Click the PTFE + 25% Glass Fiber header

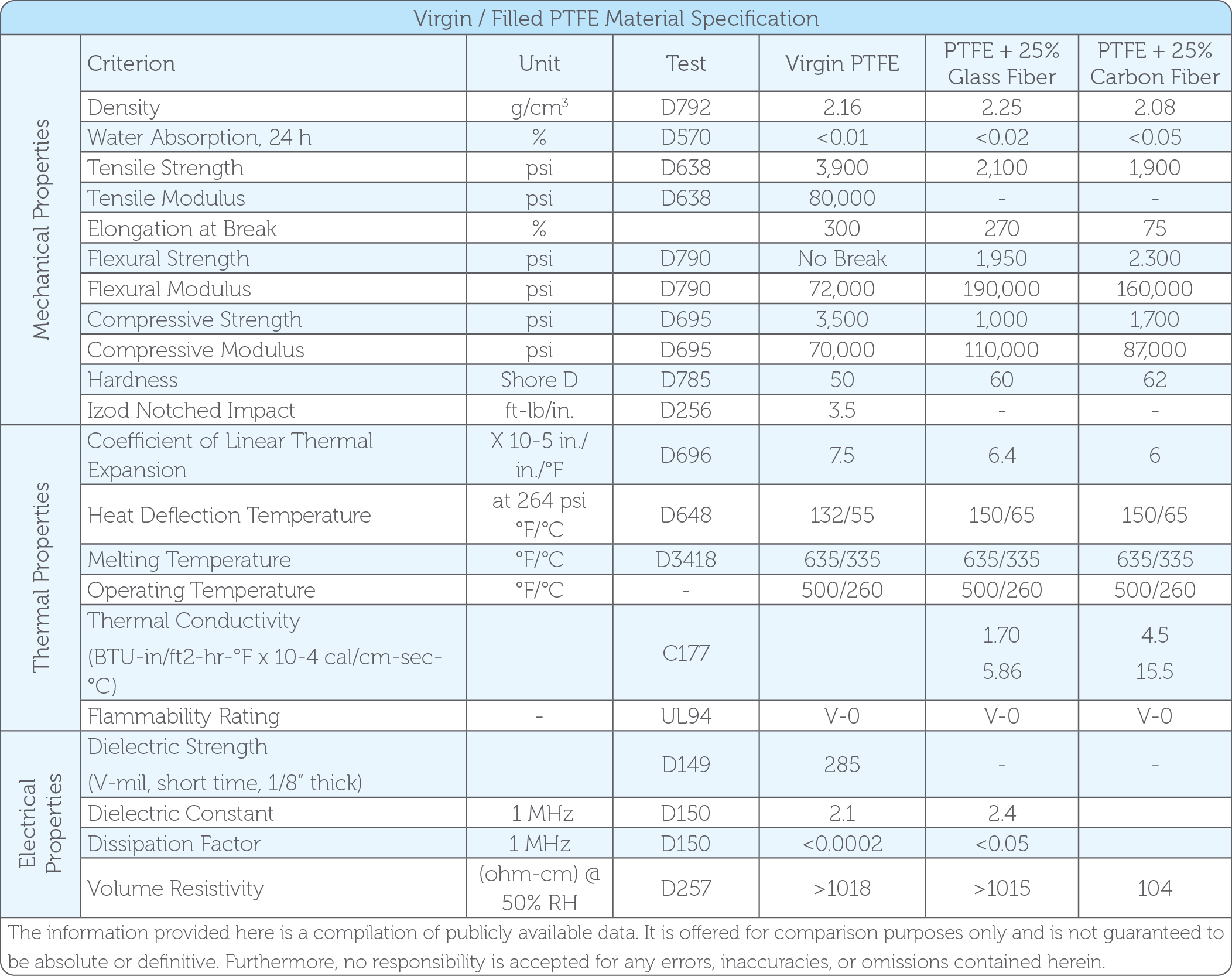pyautogui.click(x=1001, y=63)
